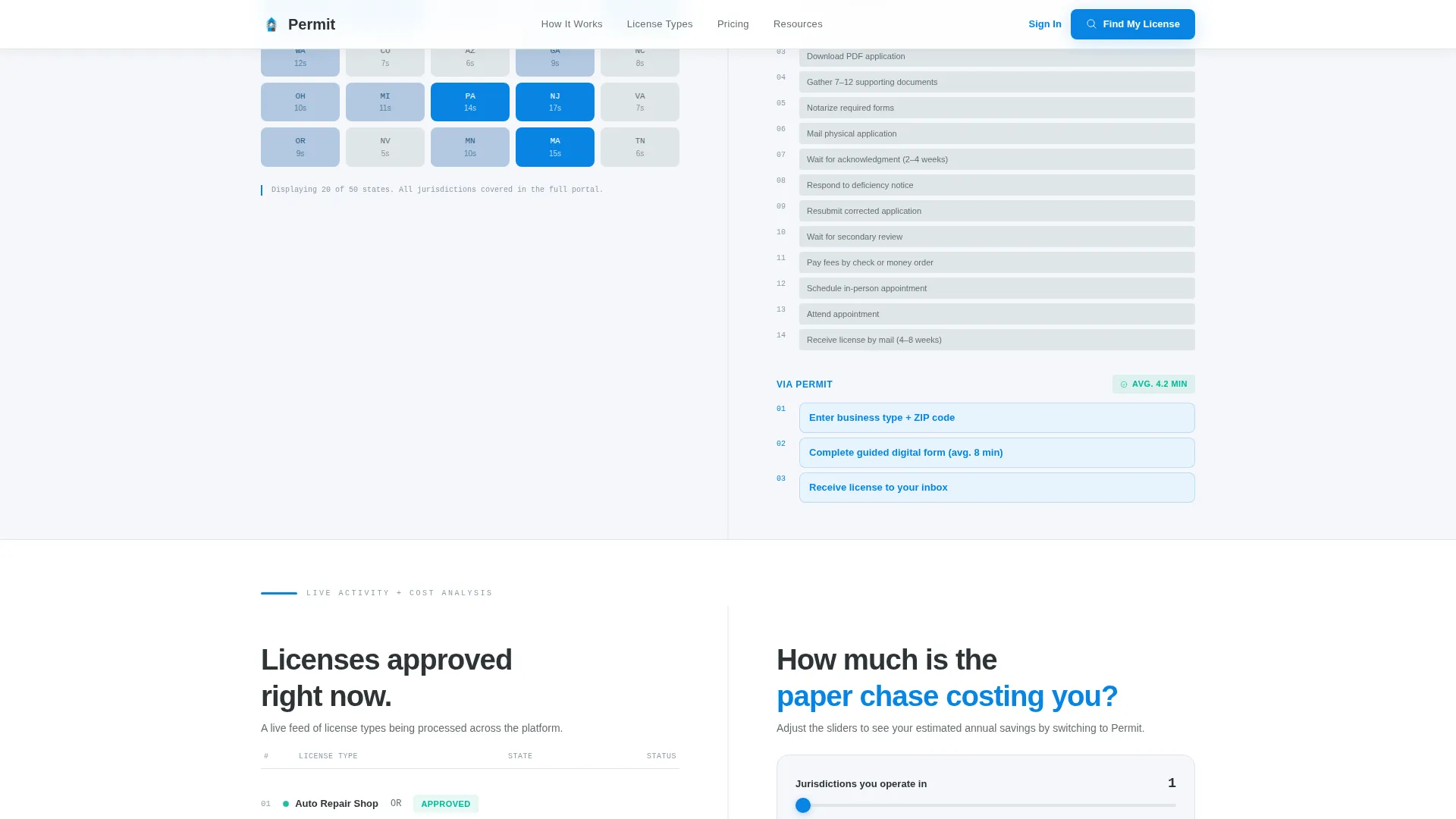This screenshot has height=819, width=1456.
Task: Click the AVG. 4.2 MIN badge text
Action: pos(1159,384)
